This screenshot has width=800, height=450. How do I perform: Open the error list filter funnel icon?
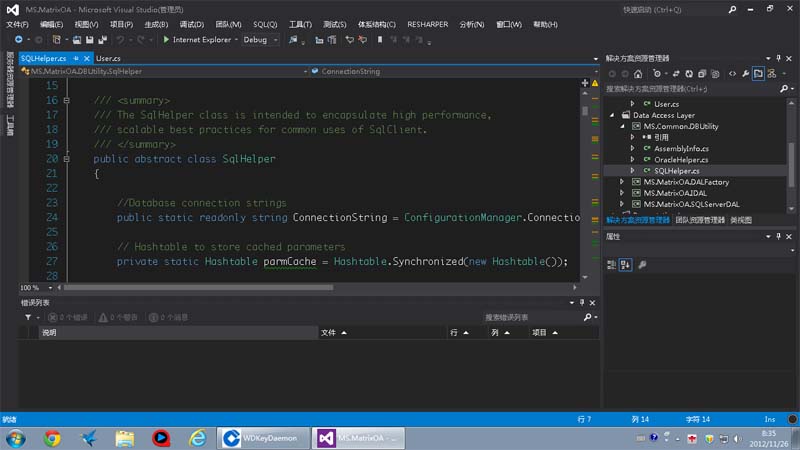[x=28, y=317]
